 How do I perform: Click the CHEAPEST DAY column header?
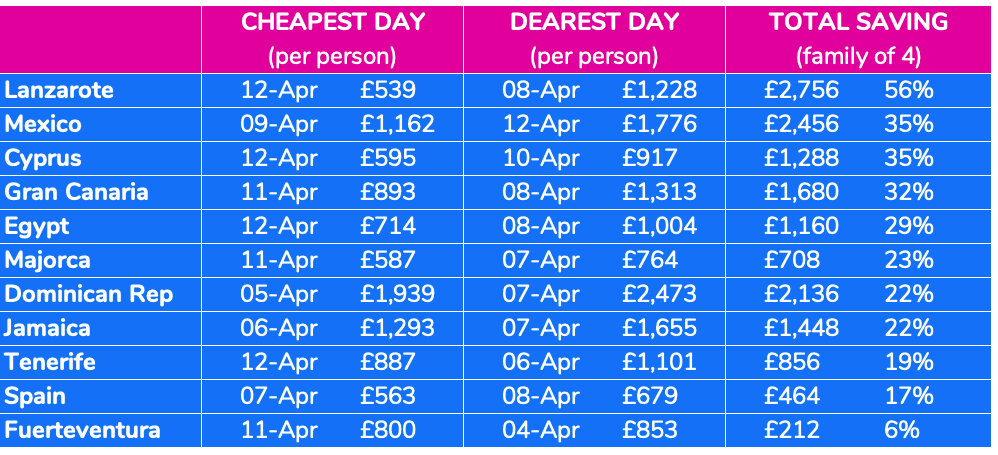331,22
